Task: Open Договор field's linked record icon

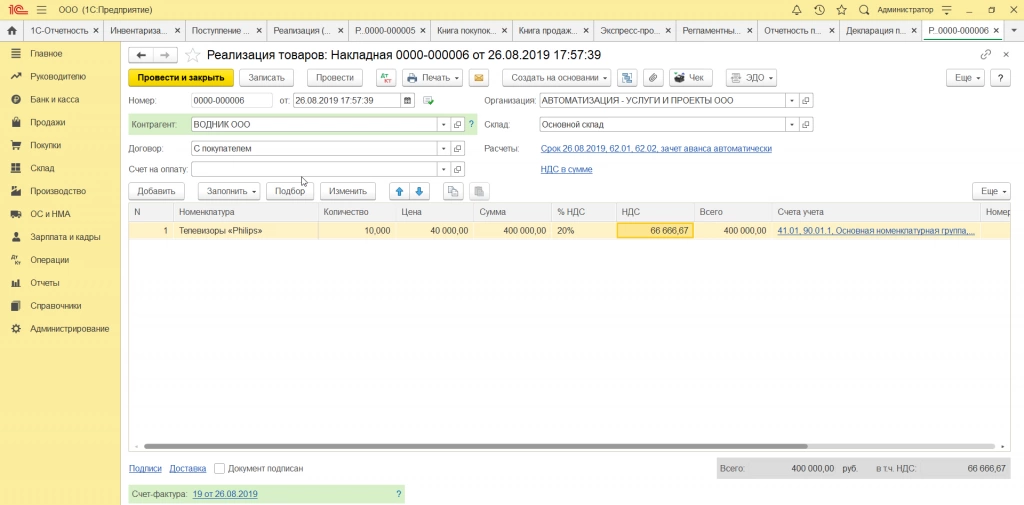Action: 458,148
